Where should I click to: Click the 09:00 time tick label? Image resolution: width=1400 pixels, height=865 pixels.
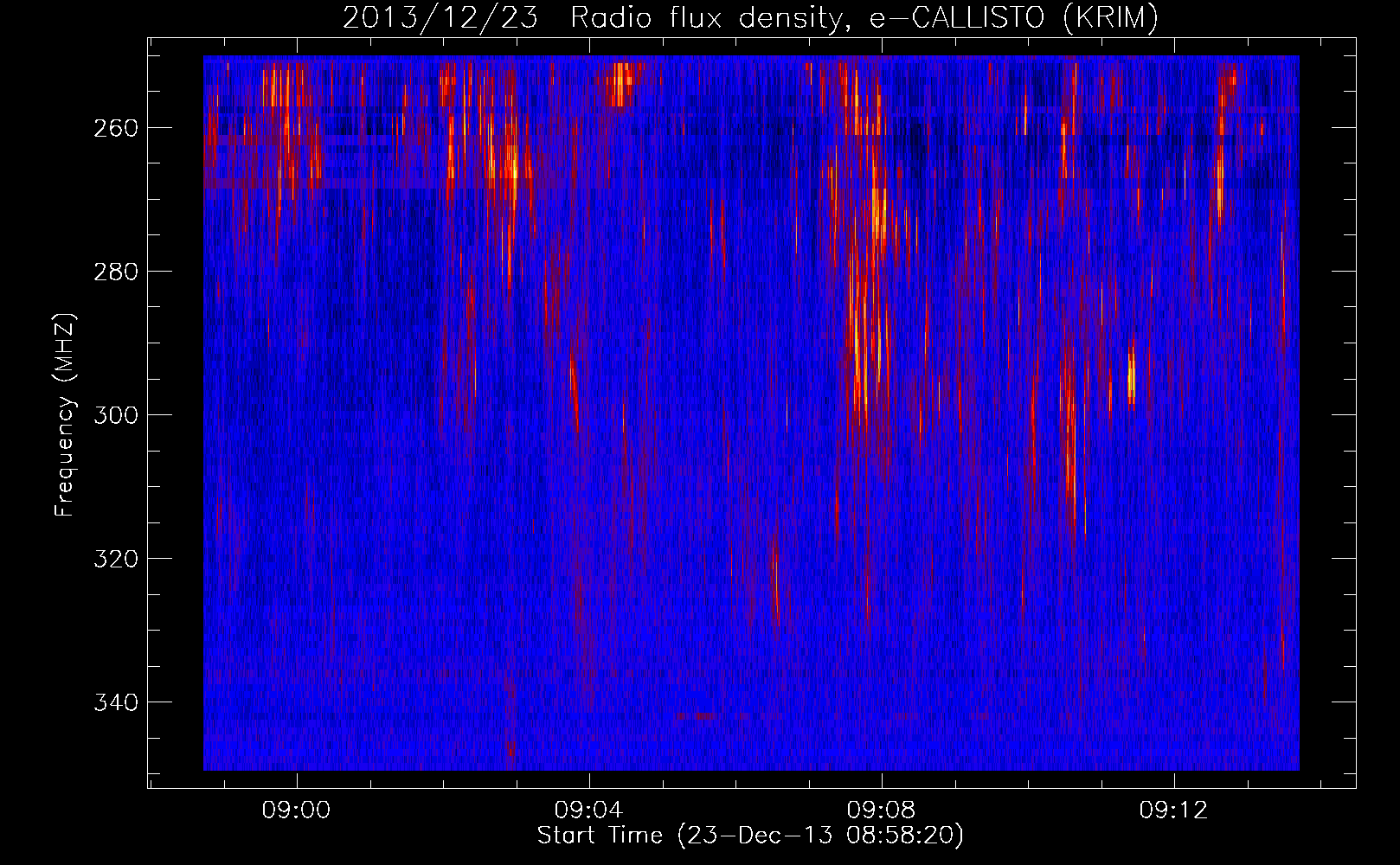pos(297,811)
